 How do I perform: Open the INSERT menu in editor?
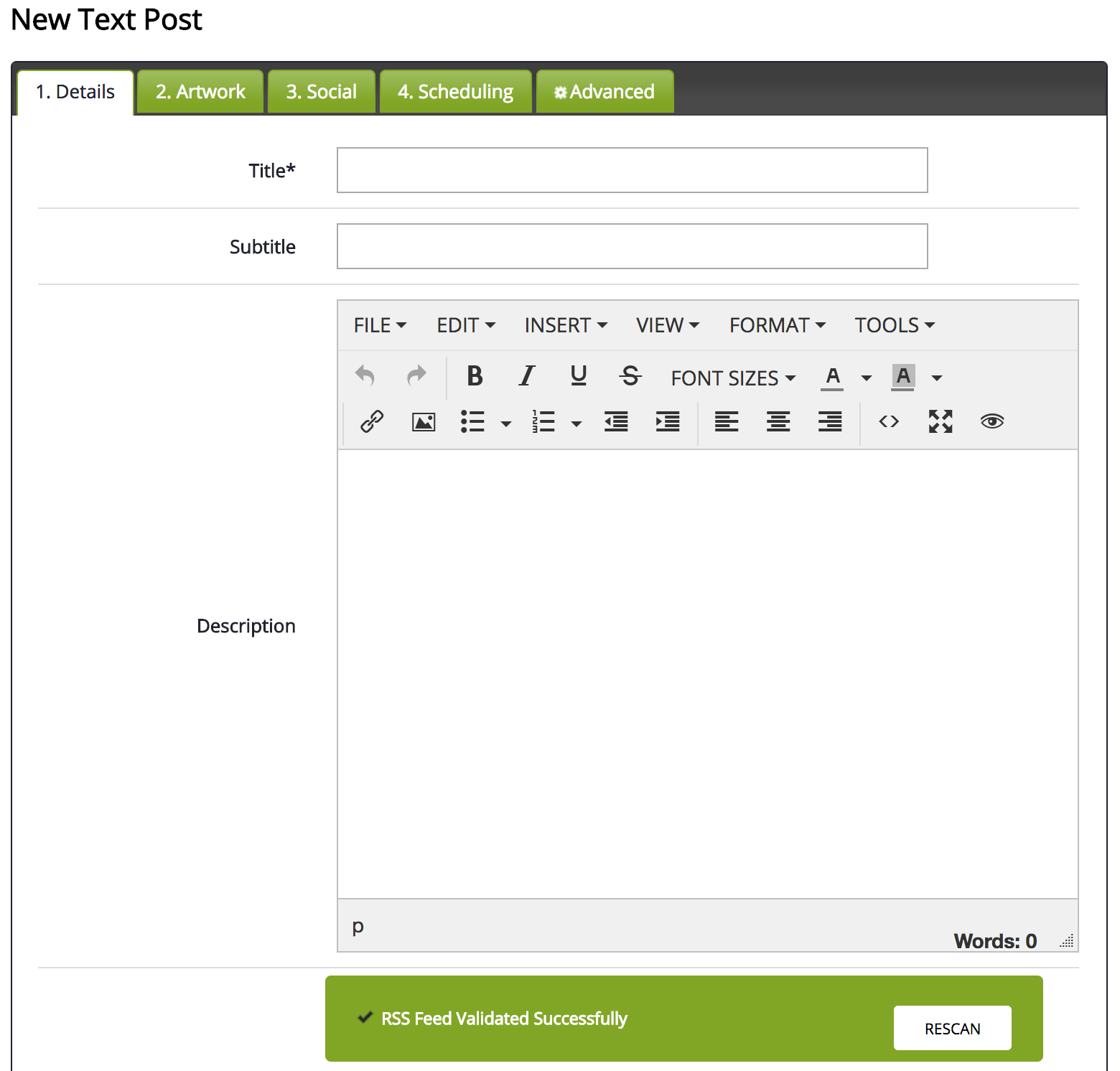566,325
